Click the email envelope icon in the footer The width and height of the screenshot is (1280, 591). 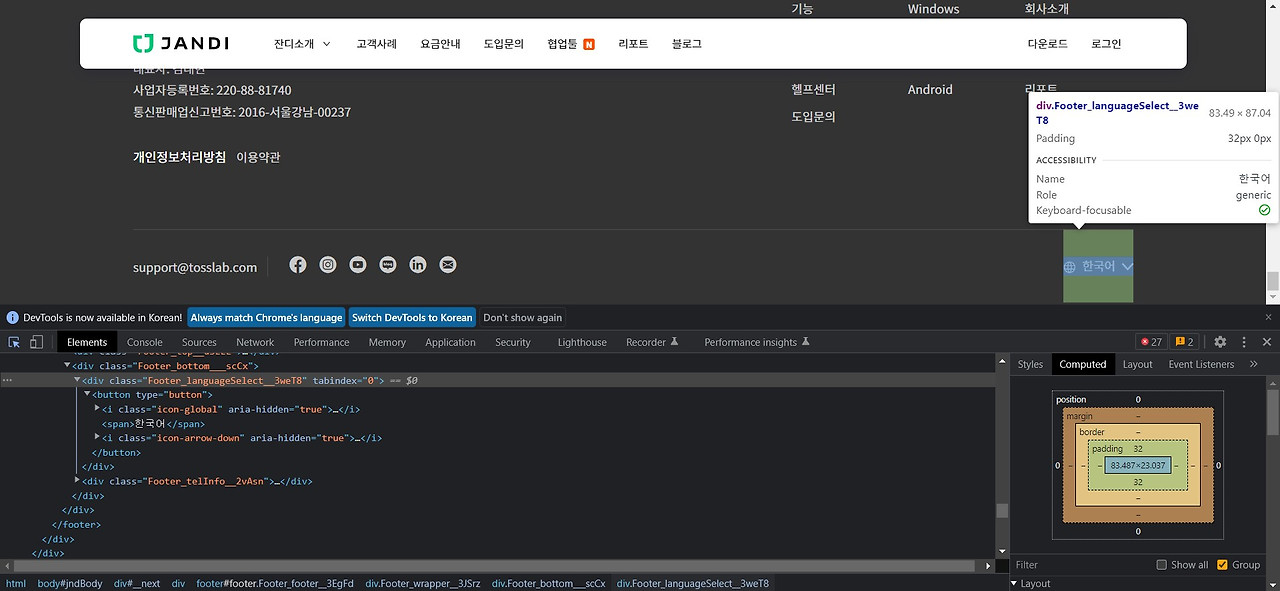tap(448, 265)
